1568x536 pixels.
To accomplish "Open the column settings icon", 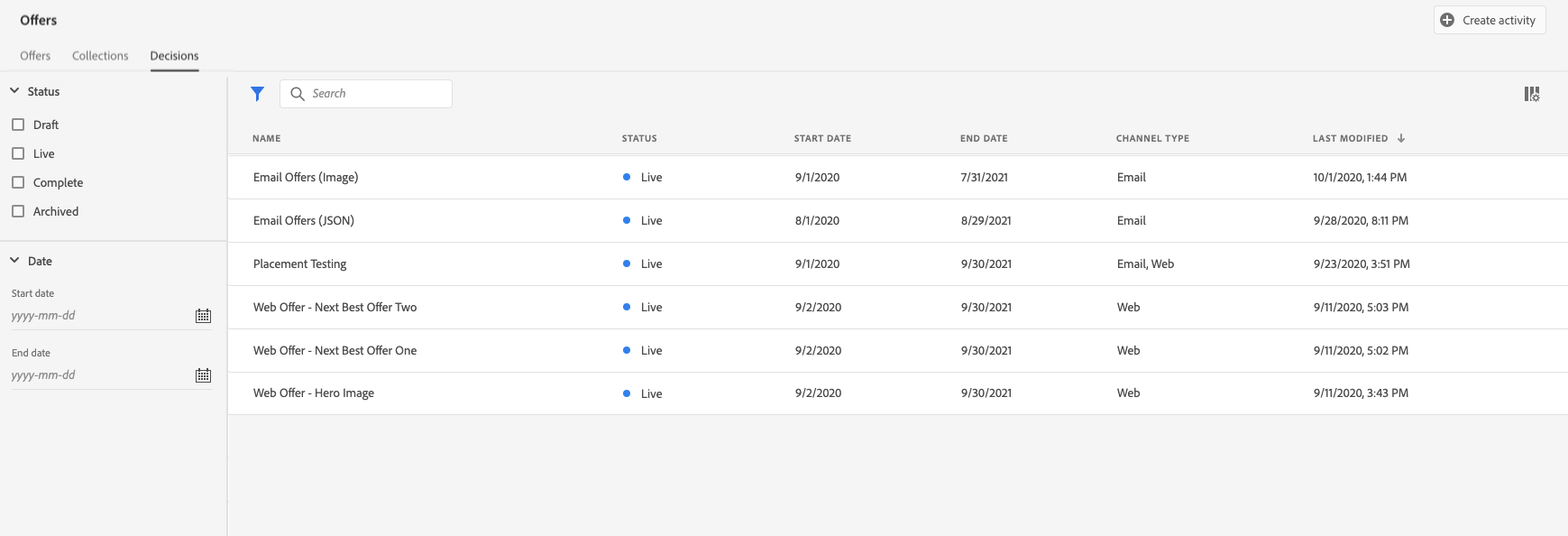I will [1532, 94].
